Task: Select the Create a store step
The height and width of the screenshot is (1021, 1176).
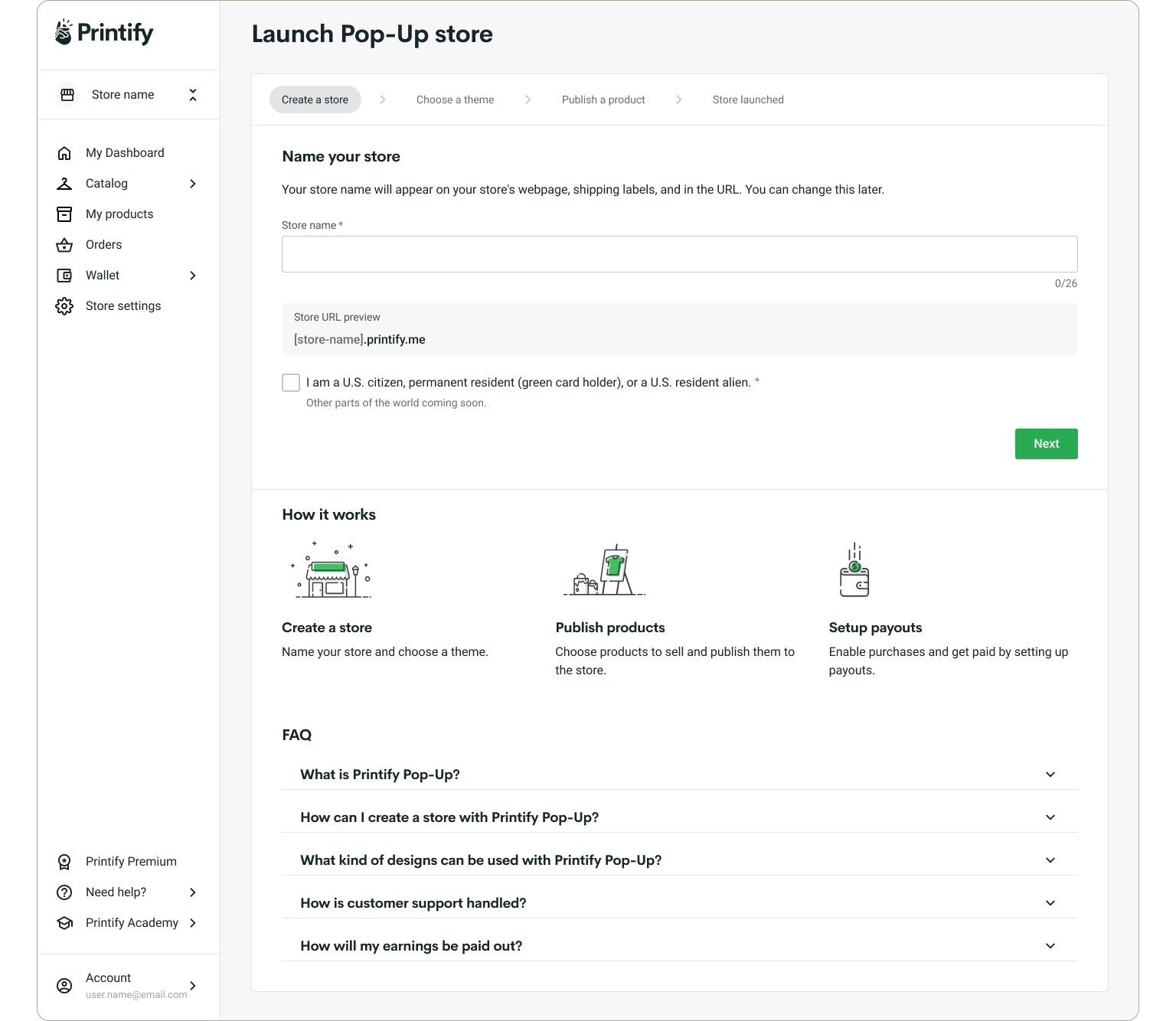Action: click(315, 99)
